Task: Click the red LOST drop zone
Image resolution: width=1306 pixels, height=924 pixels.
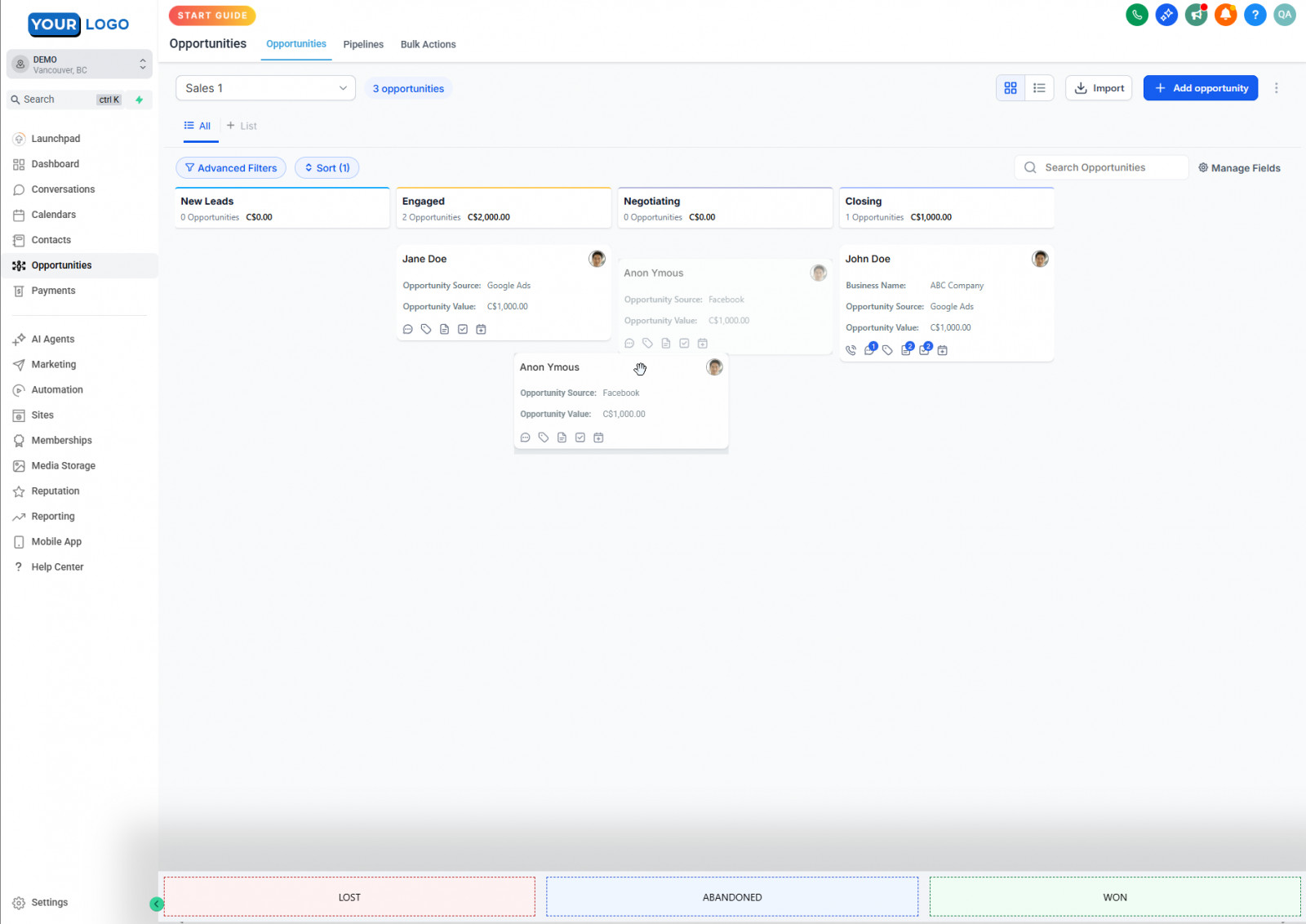Action: click(349, 897)
